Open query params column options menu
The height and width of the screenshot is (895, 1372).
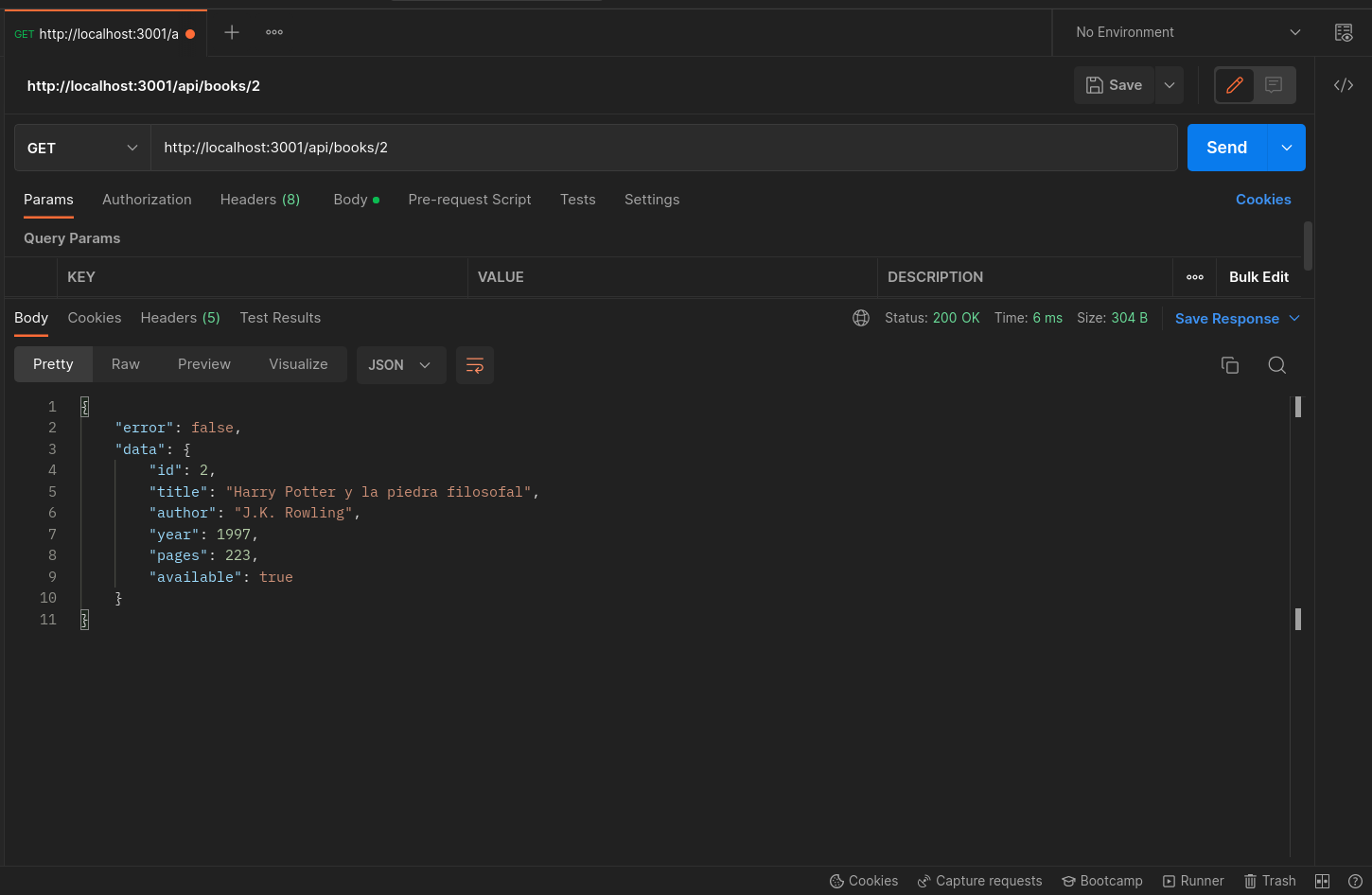[1195, 277]
